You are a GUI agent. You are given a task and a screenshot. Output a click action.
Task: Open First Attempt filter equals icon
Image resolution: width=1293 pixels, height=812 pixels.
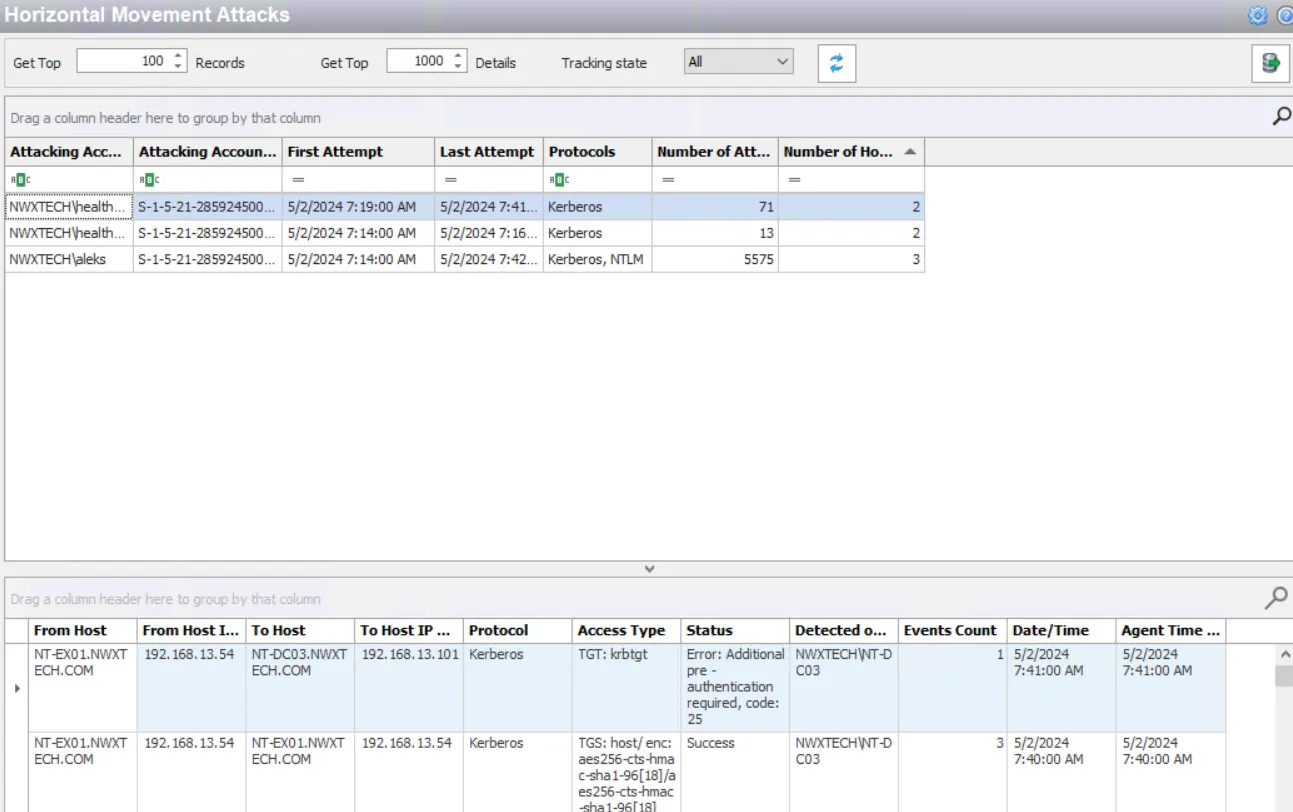click(x=298, y=179)
